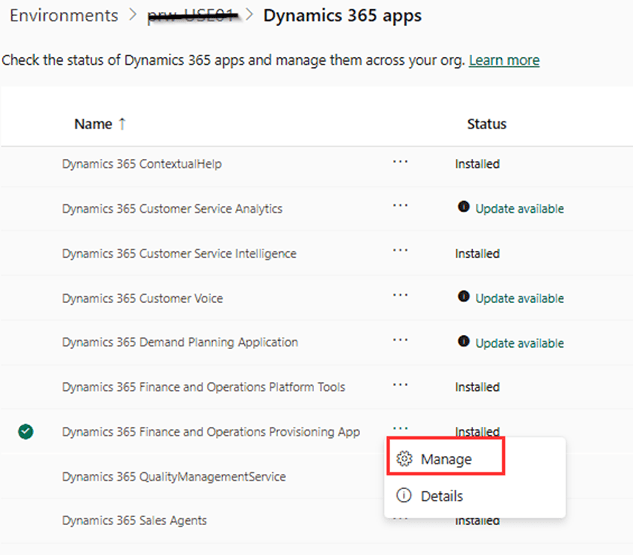Deselect the checked Finance and Operations Provisioning App row

pos(26,432)
